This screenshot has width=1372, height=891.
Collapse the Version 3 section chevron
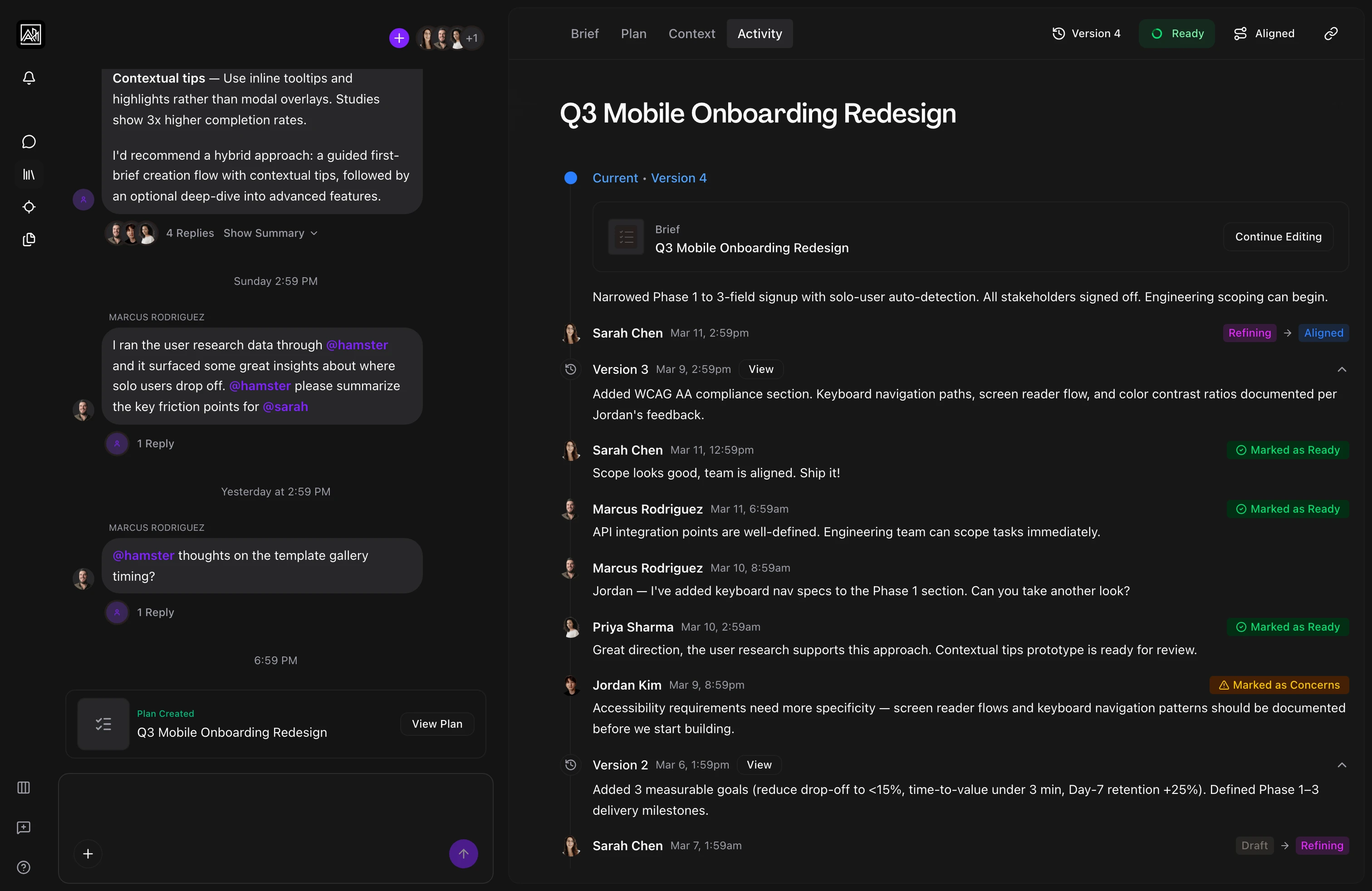click(1342, 369)
